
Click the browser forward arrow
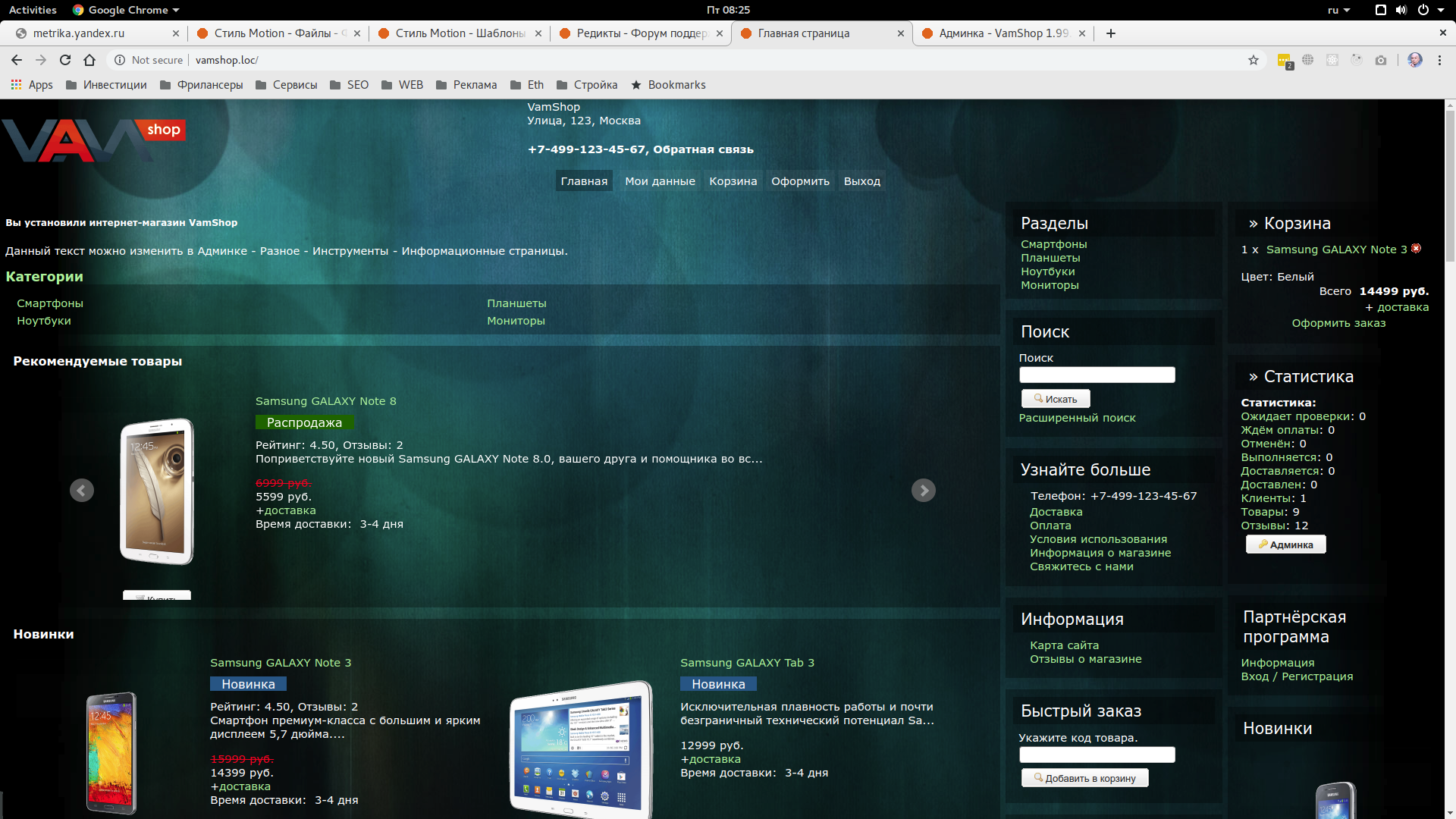[41, 60]
